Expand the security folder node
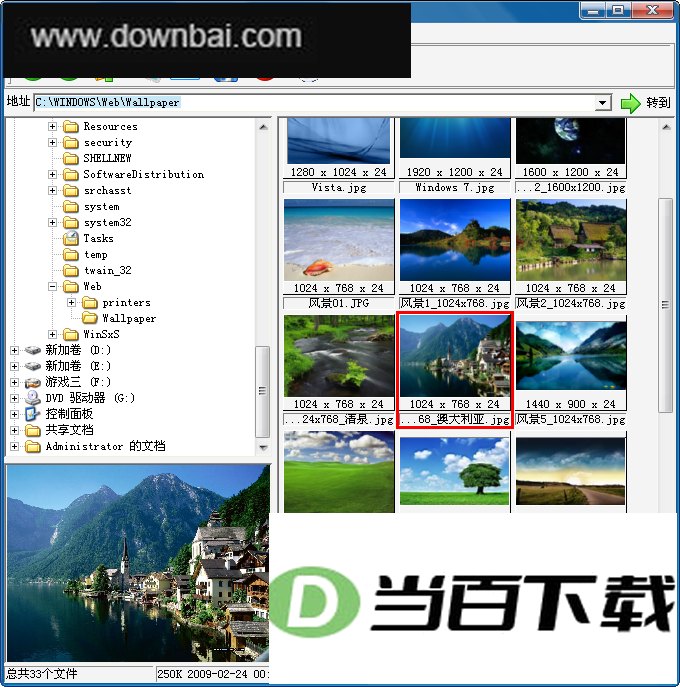Screen dimensions: 680x687 [x=52, y=142]
